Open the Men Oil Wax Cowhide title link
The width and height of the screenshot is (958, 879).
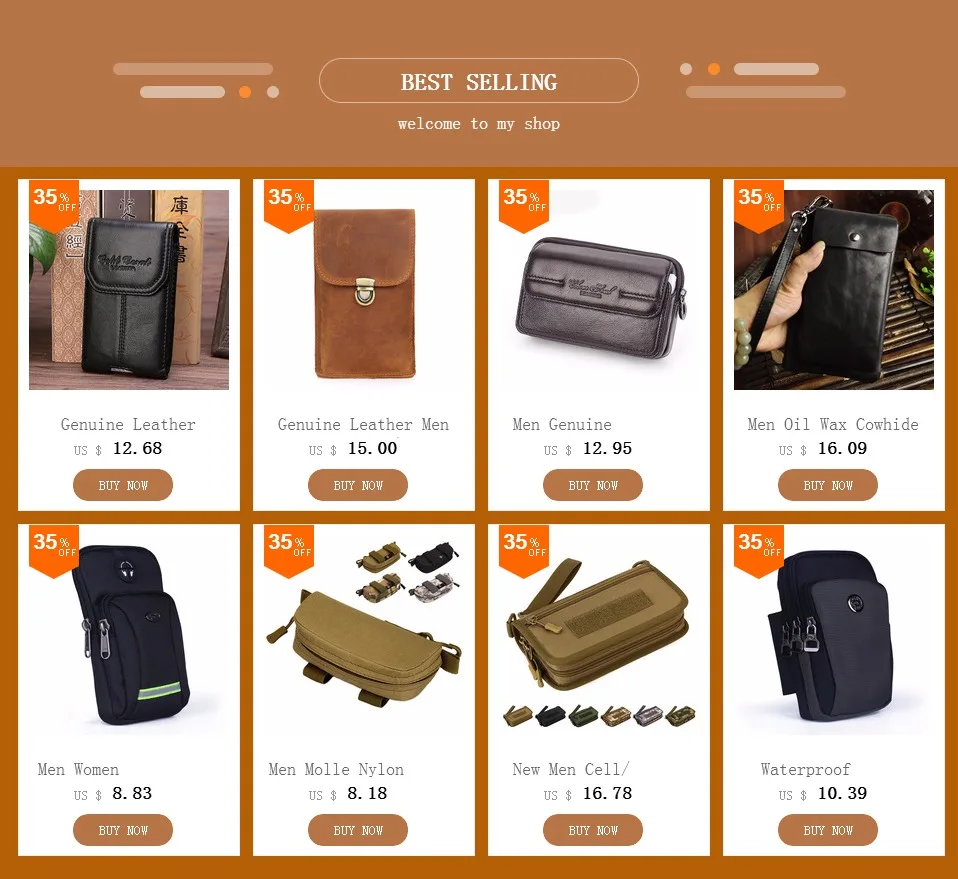833,425
